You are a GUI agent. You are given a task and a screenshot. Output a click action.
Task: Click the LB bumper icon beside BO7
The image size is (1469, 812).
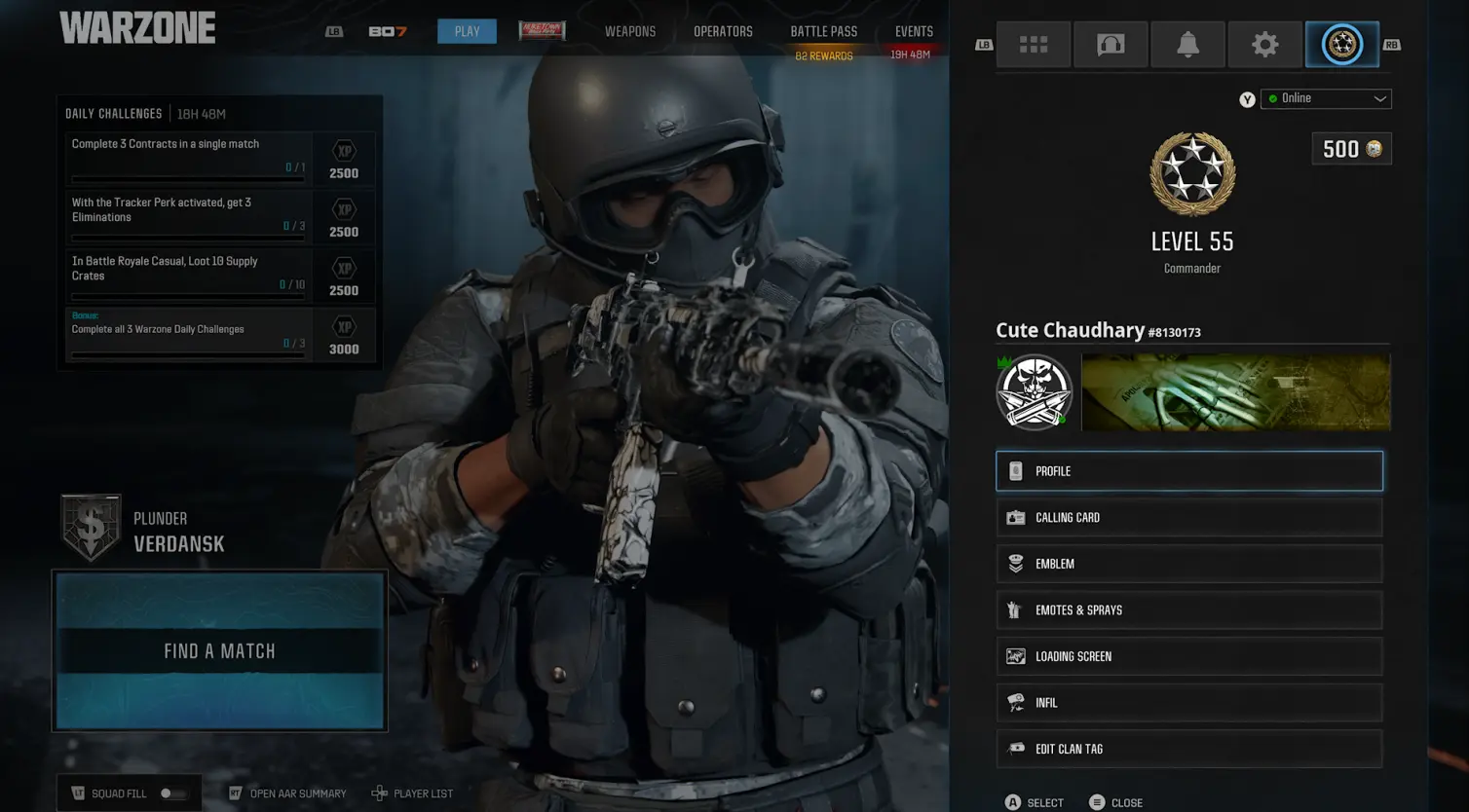(x=334, y=32)
